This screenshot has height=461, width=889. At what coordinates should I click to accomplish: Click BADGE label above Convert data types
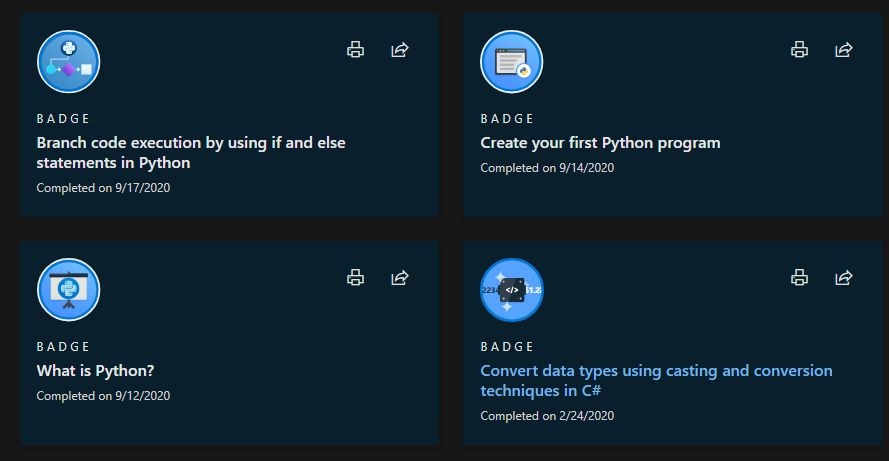[507, 346]
